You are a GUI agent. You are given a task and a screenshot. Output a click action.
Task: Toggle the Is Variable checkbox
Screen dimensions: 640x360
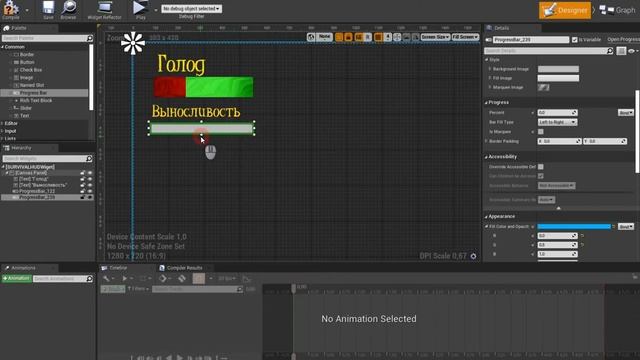point(574,40)
